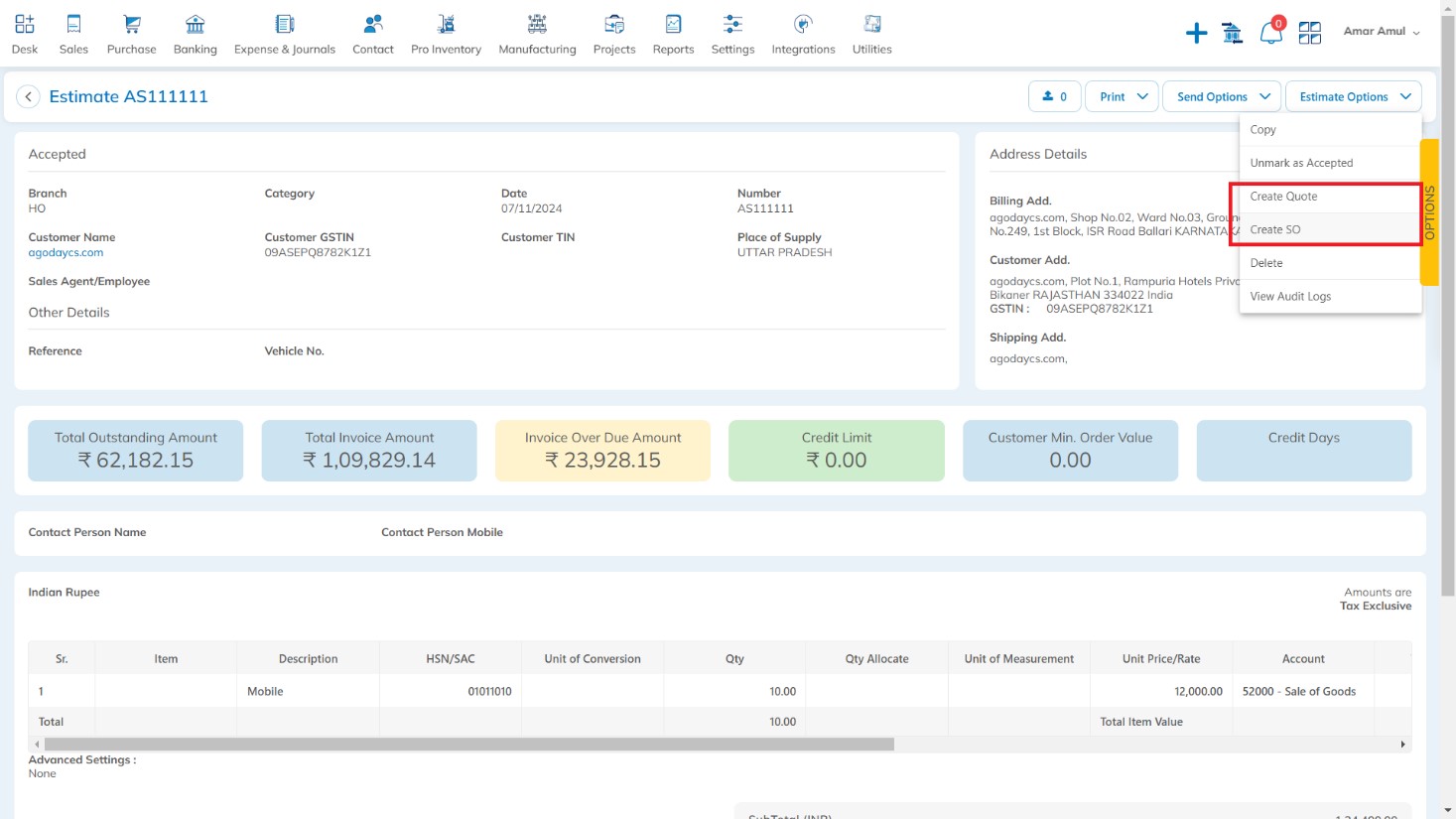The height and width of the screenshot is (819, 1456).
Task: Select View Audit Logs menu item
Action: [1330, 296]
